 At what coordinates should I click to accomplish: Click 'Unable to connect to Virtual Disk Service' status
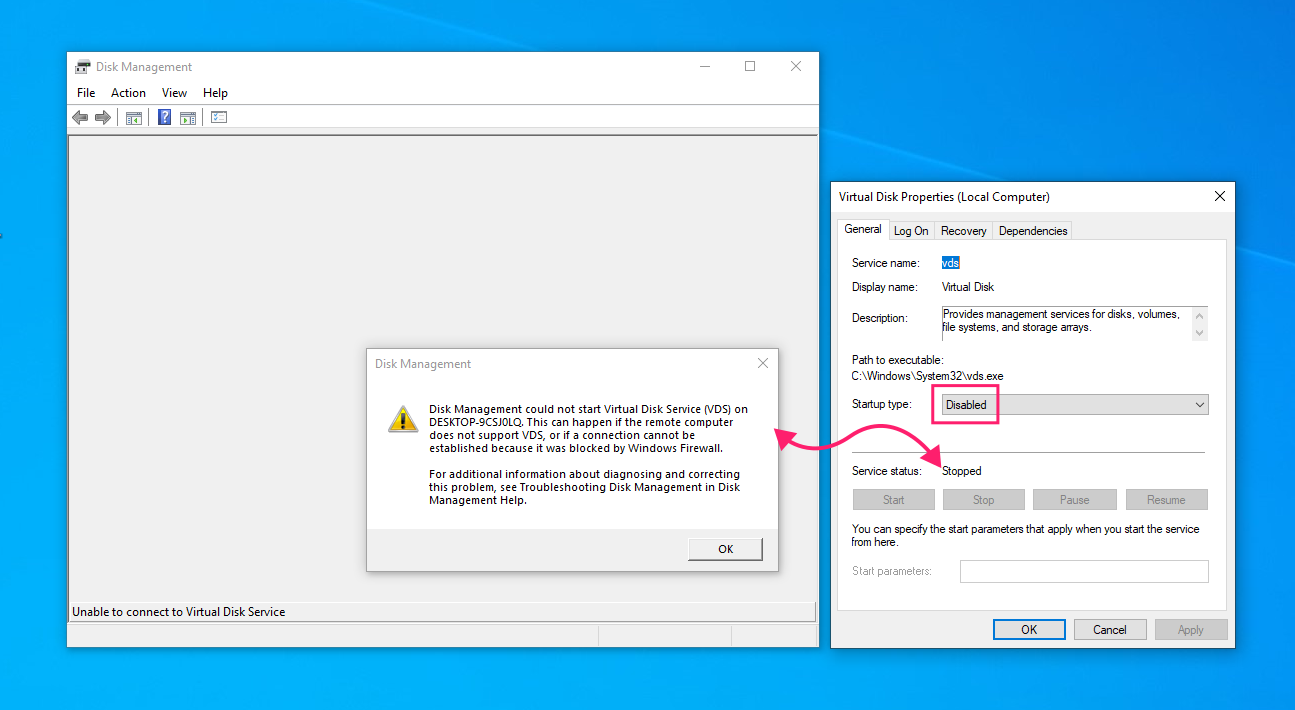(x=179, y=612)
